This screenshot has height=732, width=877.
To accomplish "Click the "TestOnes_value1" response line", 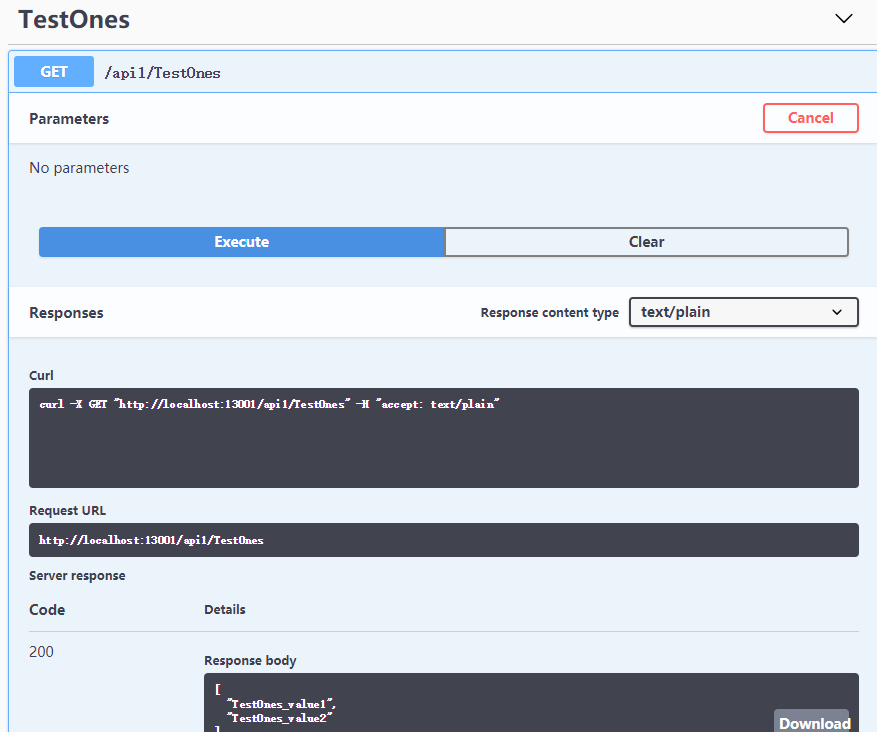I will coord(281,703).
